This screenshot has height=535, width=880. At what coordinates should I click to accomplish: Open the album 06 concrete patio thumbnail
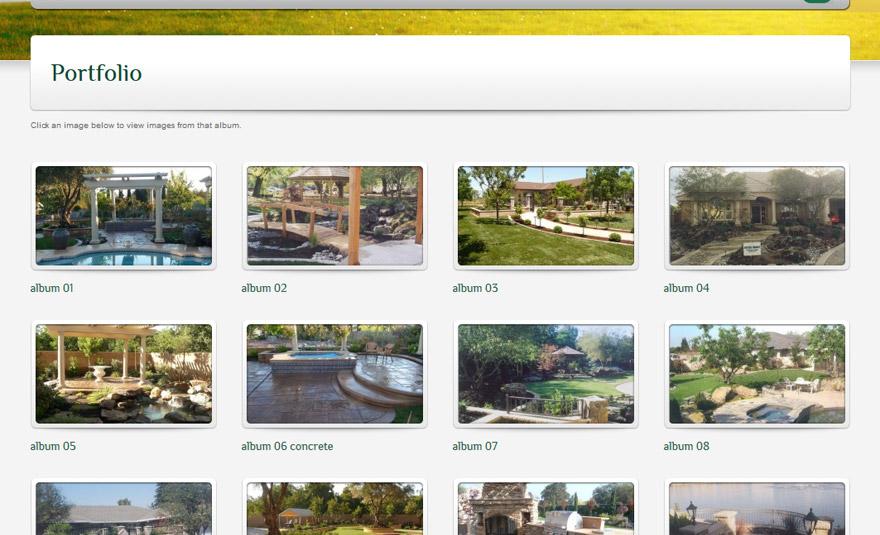point(334,374)
